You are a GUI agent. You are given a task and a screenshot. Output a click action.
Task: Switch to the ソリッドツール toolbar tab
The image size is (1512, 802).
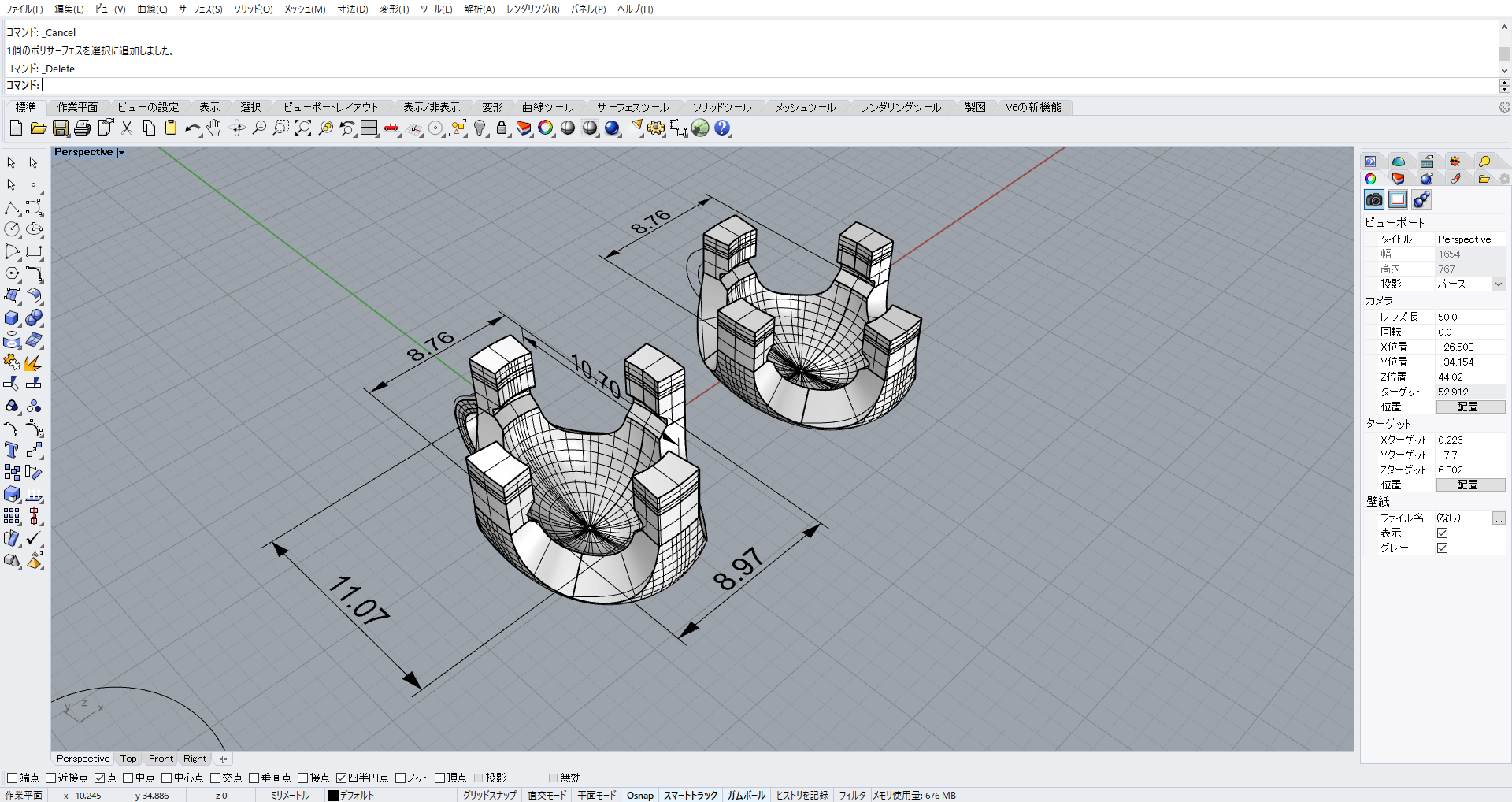coord(722,107)
